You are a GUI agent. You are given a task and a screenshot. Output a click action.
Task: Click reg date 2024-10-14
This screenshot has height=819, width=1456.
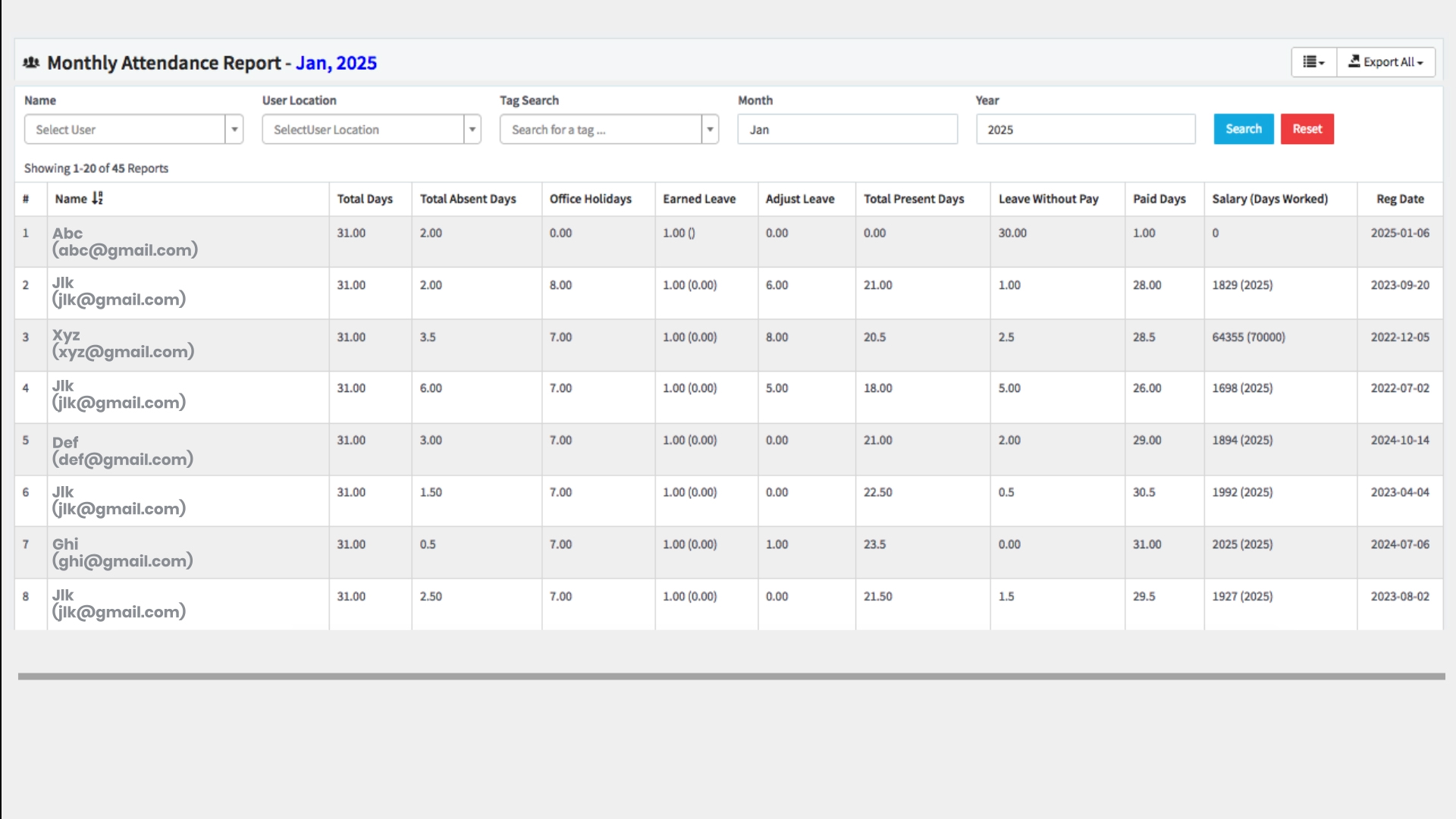(1400, 441)
